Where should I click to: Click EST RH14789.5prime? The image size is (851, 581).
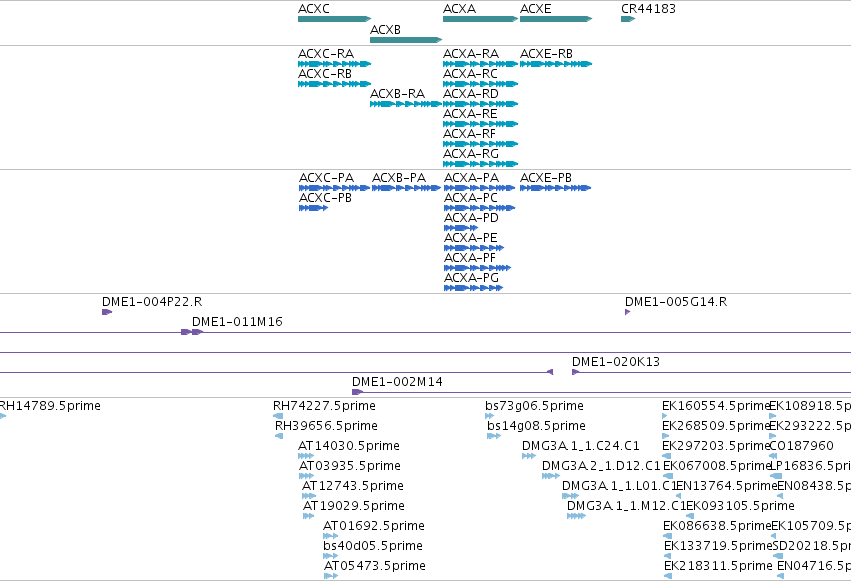pyautogui.click(x=3, y=416)
